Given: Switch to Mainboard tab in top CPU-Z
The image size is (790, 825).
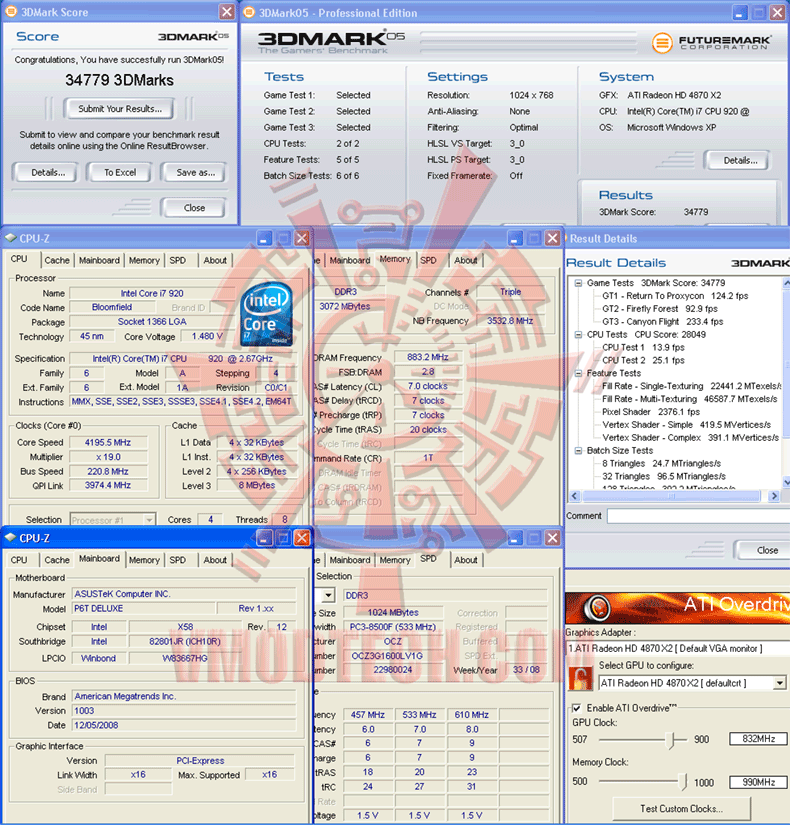Looking at the screenshot, I should click(99, 260).
